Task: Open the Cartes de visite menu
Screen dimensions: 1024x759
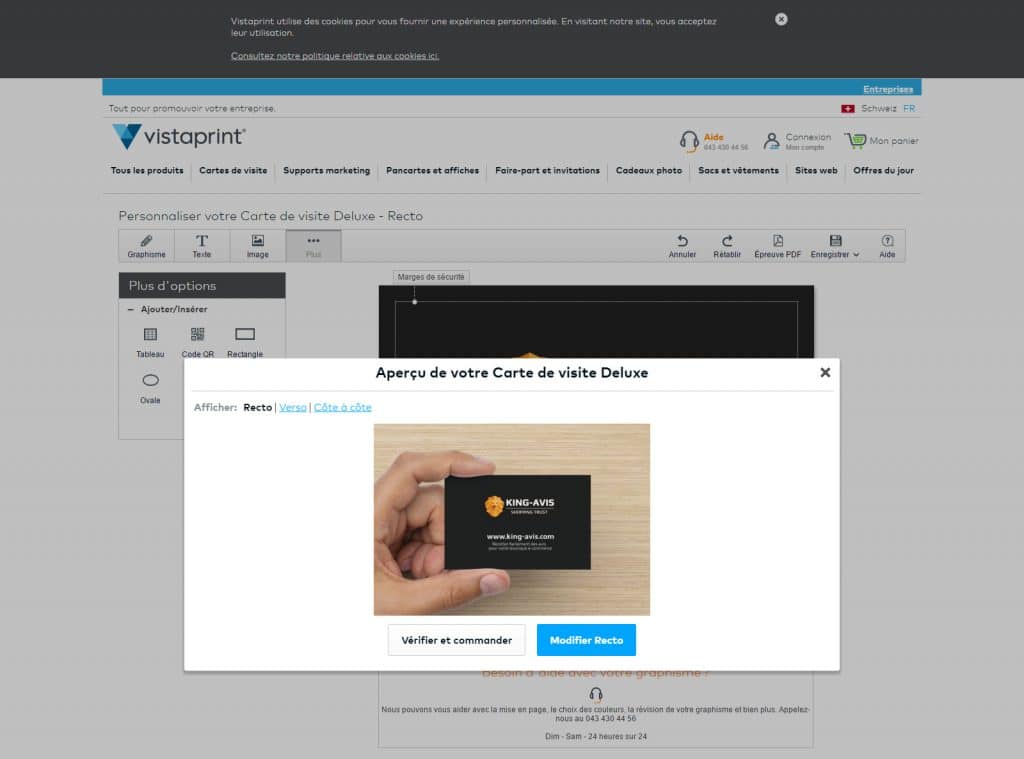Action: pyautogui.click(x=233, y=170)
